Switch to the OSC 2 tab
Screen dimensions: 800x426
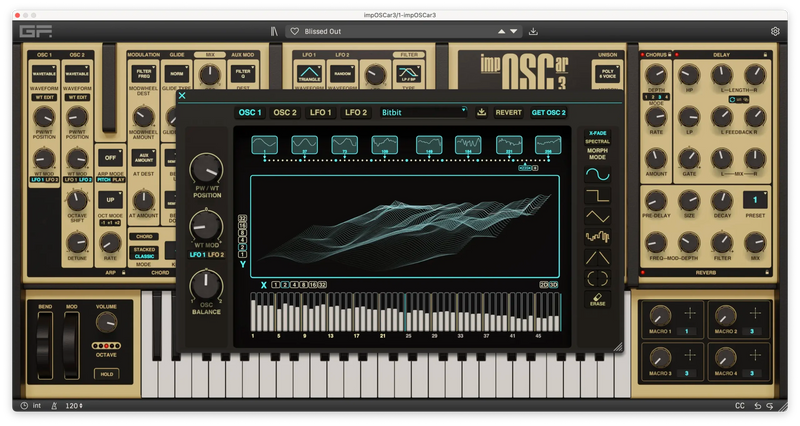point(286,112)
